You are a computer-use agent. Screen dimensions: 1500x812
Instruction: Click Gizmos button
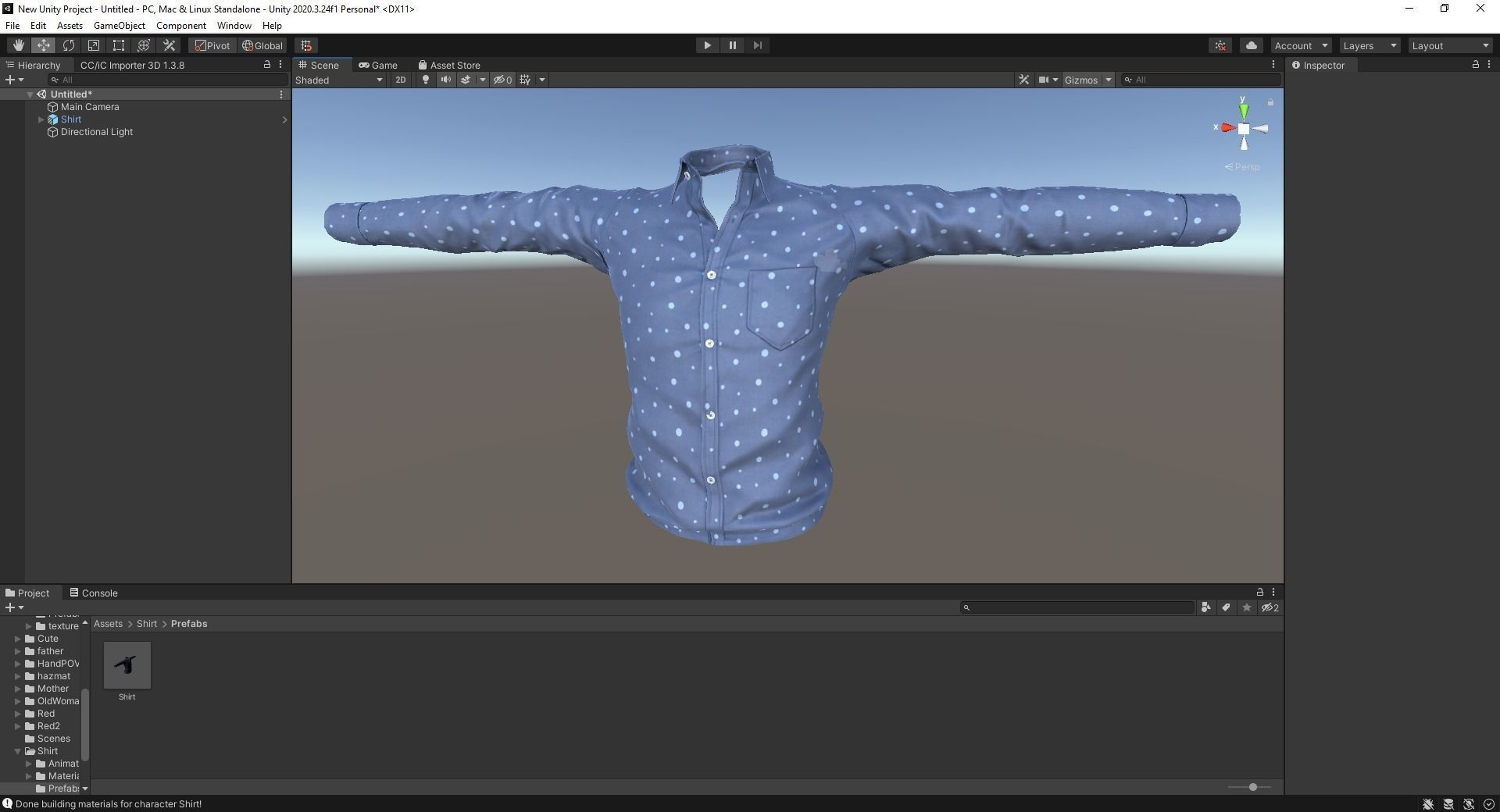coord(1081,80)
